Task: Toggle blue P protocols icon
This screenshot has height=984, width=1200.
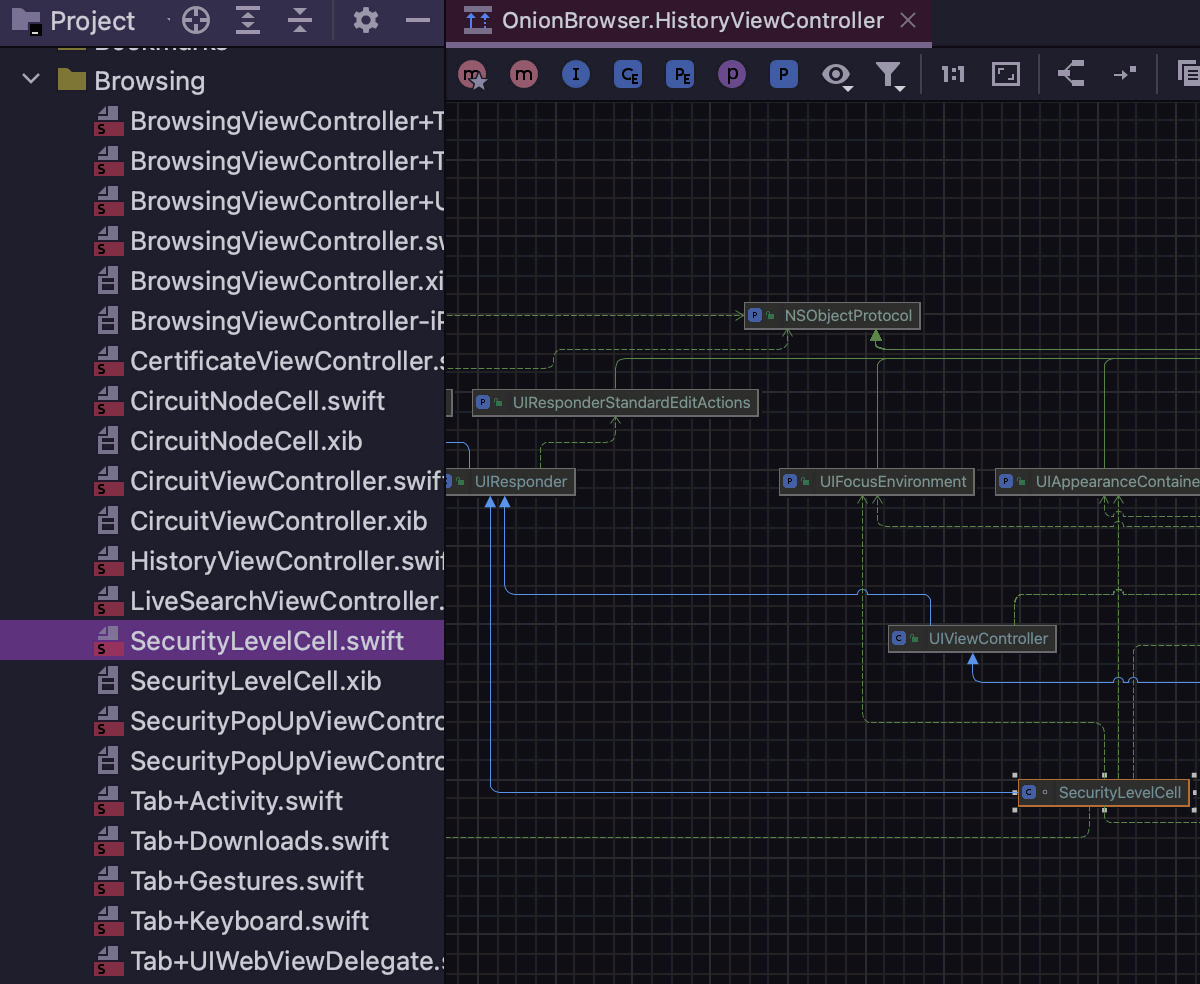Action: coord(784,74)
